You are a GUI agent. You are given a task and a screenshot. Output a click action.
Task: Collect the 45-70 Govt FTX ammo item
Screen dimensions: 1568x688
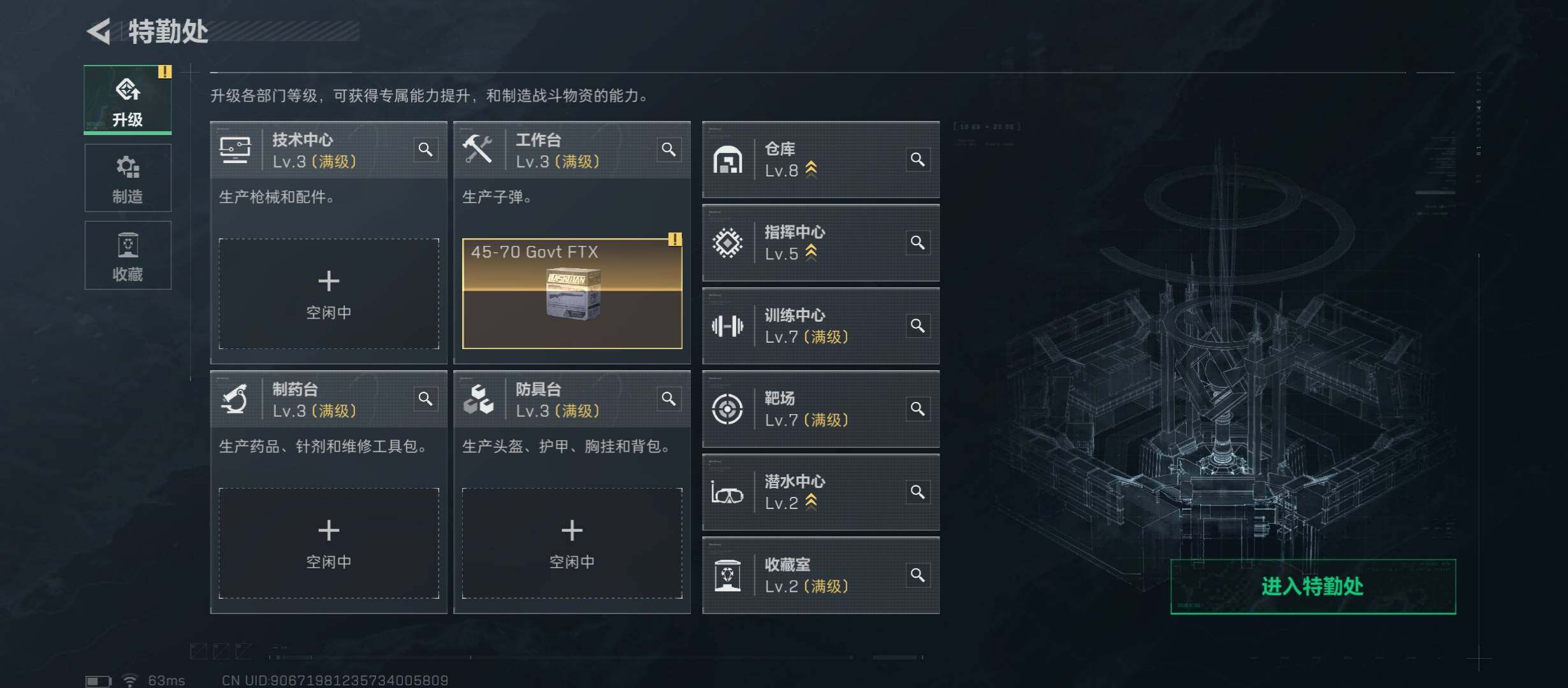[572, 294]
